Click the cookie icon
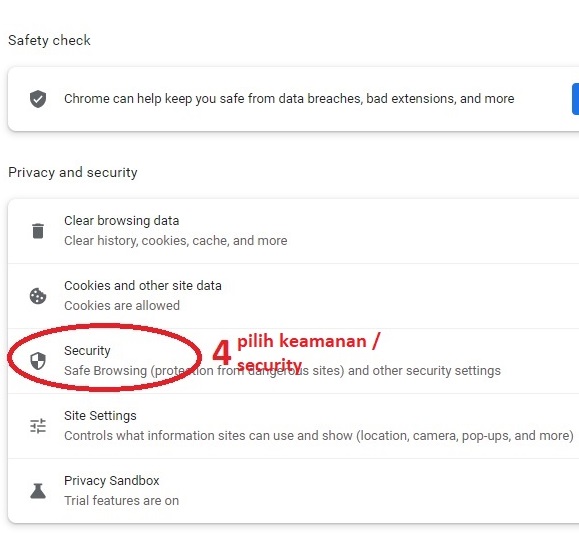 pyautogui.click(x=38, y=296)
